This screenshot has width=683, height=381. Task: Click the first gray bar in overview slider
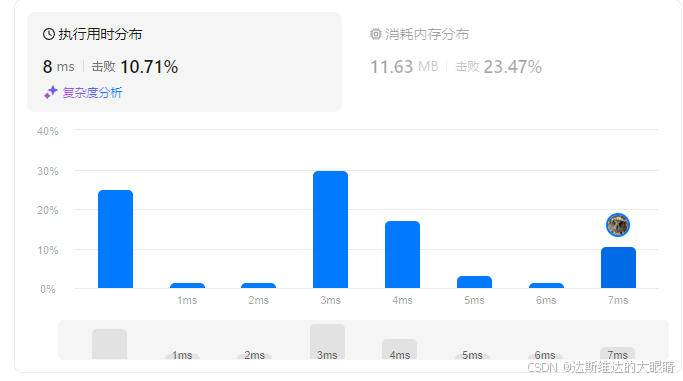(x=109, y=344)
